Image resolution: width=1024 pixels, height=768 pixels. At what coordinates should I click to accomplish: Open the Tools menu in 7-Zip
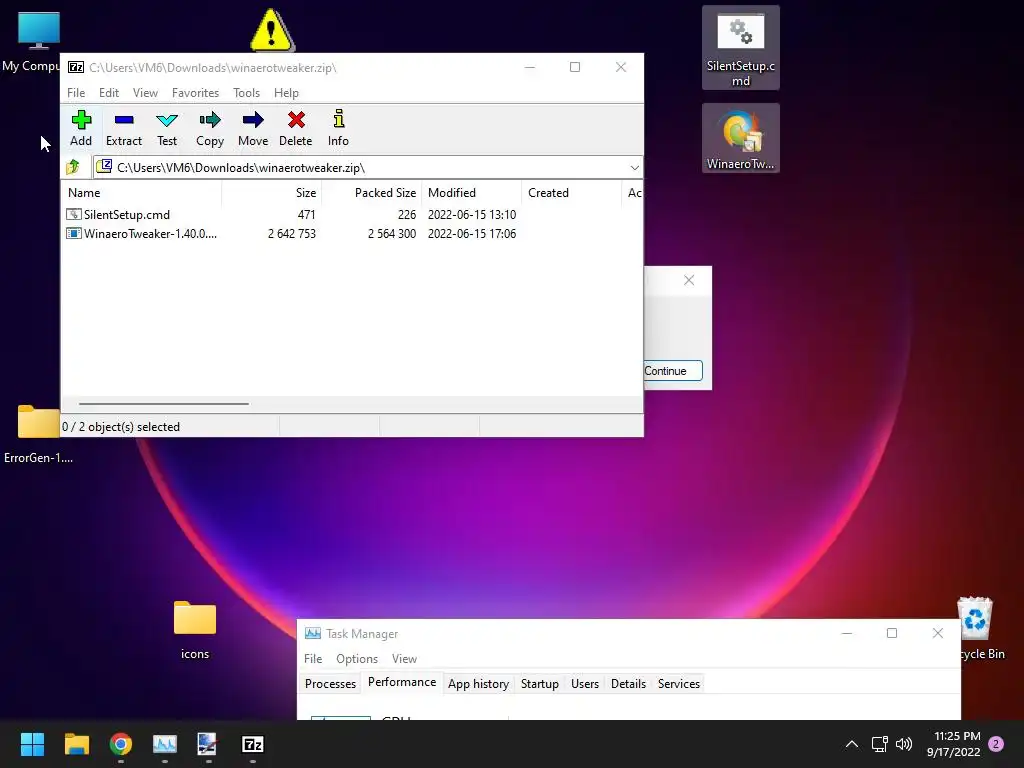pyautogui.click(x=246, y=93)
